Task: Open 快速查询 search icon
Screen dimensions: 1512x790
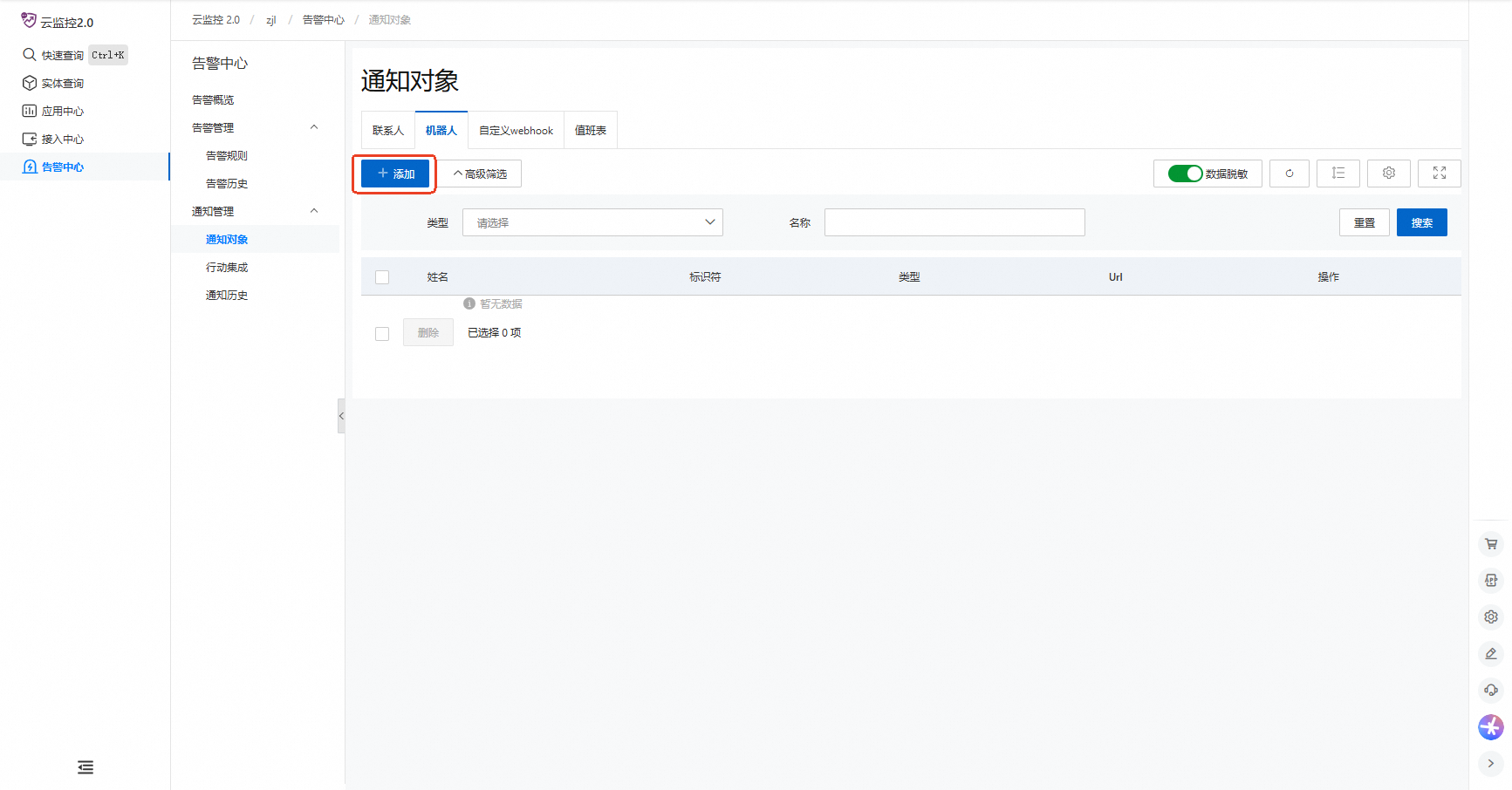Action: coord(30,55)
